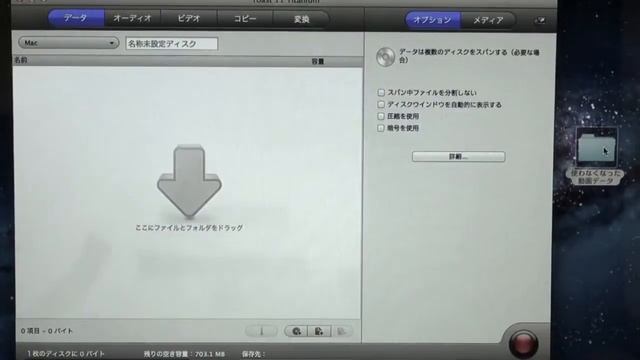Open the 変換 tab

tap(301, 19)
